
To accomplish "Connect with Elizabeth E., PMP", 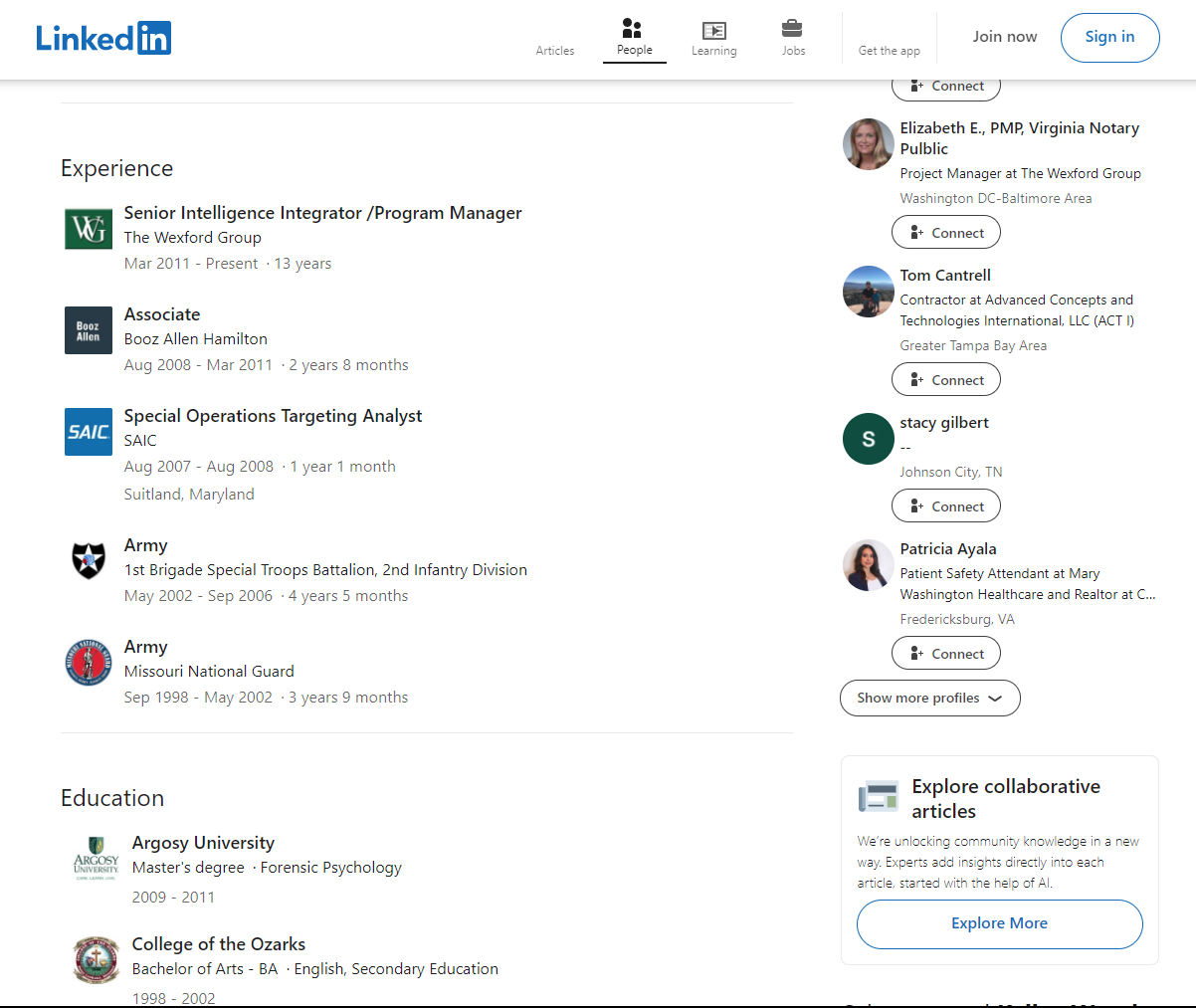I will pyautogui.click(x=946, y=233).
